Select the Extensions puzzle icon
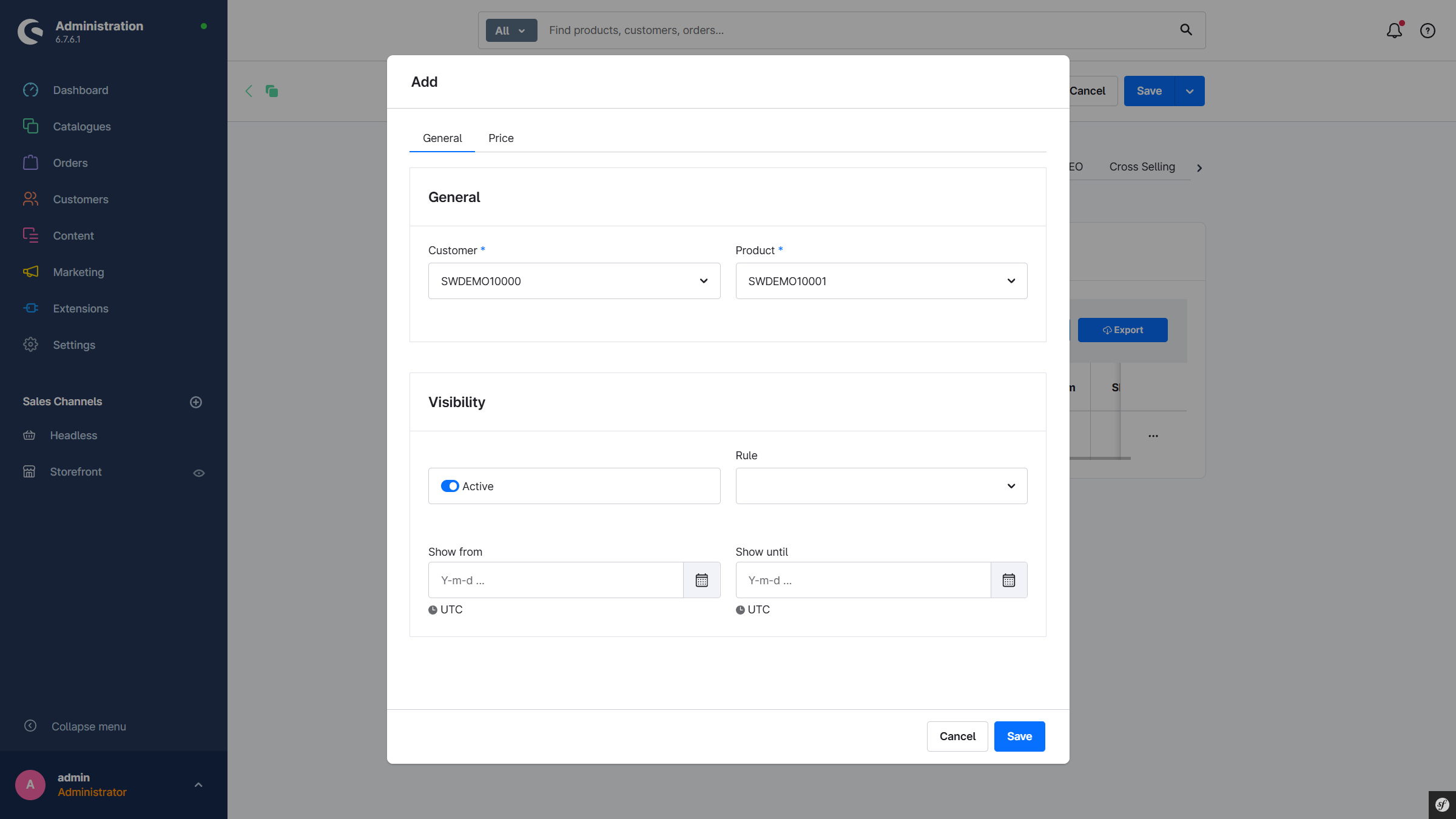Screen dimensions: 1456x819 point(30,308)
